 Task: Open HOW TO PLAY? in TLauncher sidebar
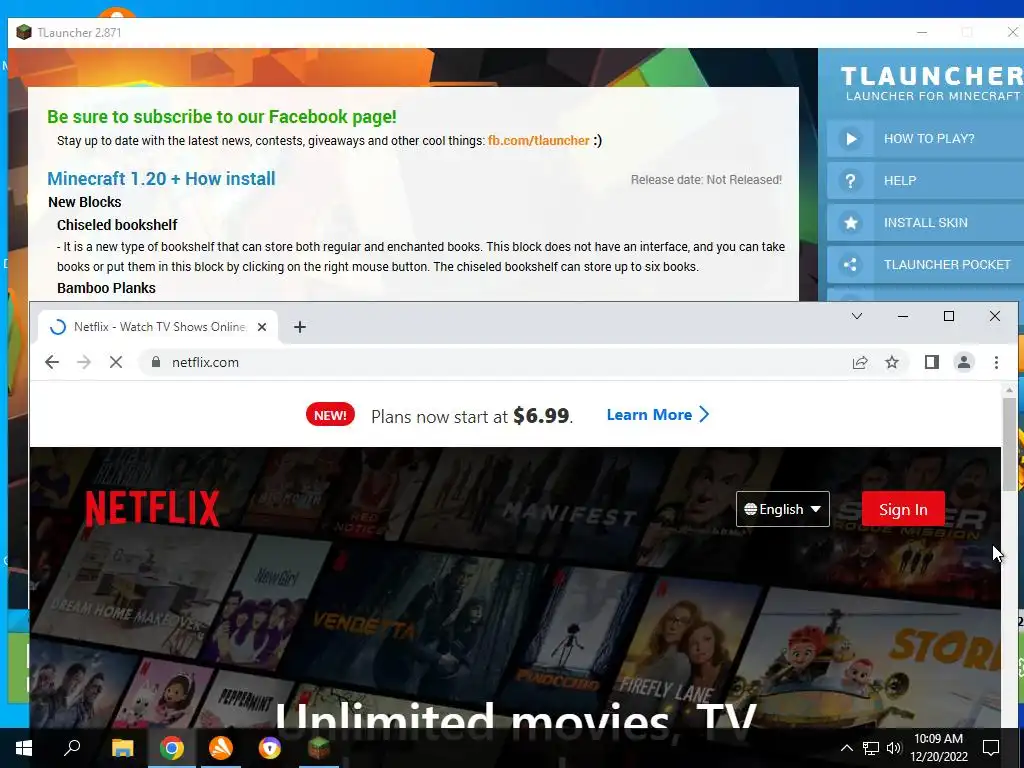point(925,138)
